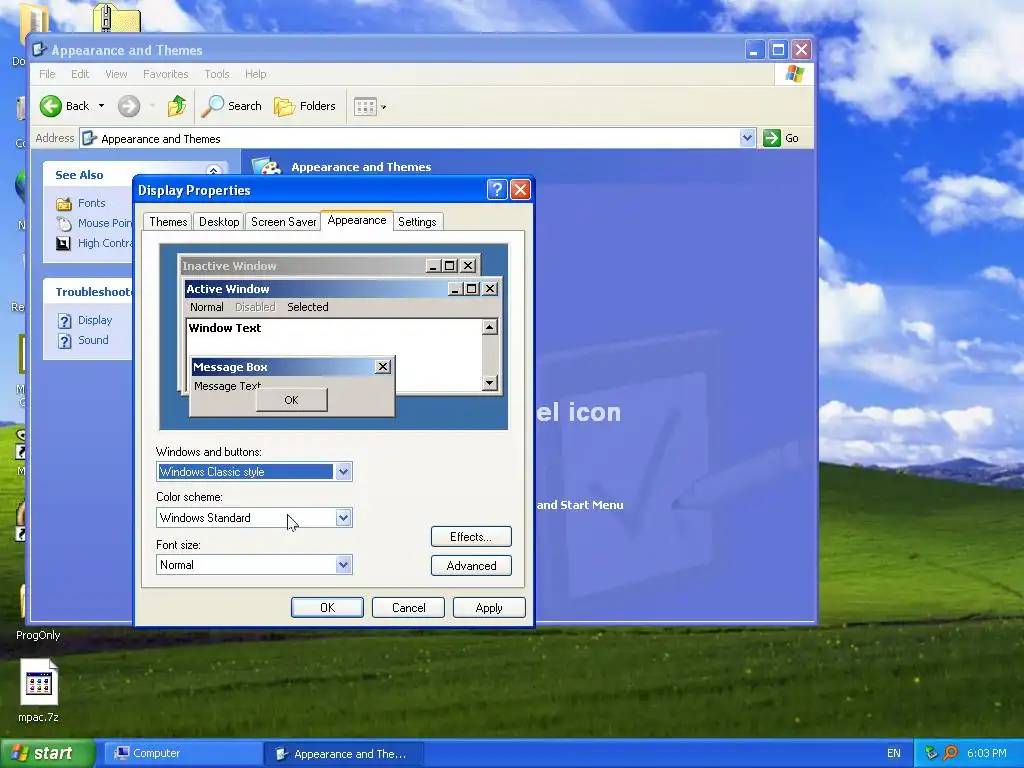1024x768 pixels.
Task: Click the Appearance and Themes palette icon
Action: 266,165
